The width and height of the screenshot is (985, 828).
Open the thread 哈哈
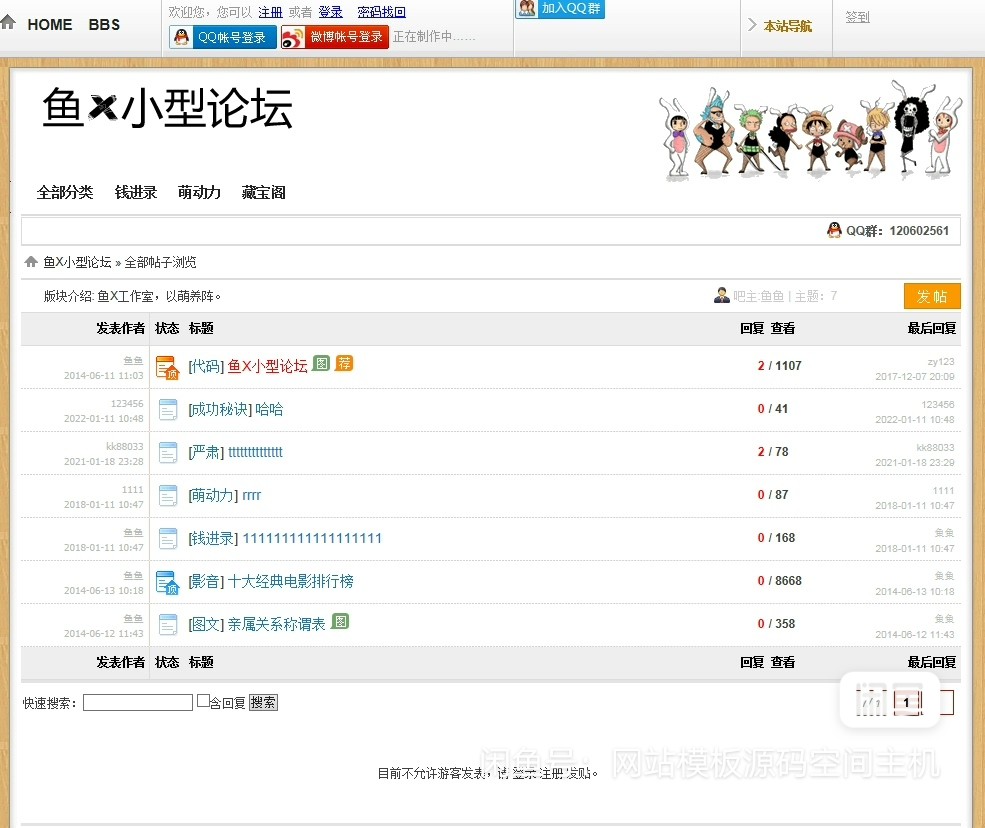tap(269, 409)
